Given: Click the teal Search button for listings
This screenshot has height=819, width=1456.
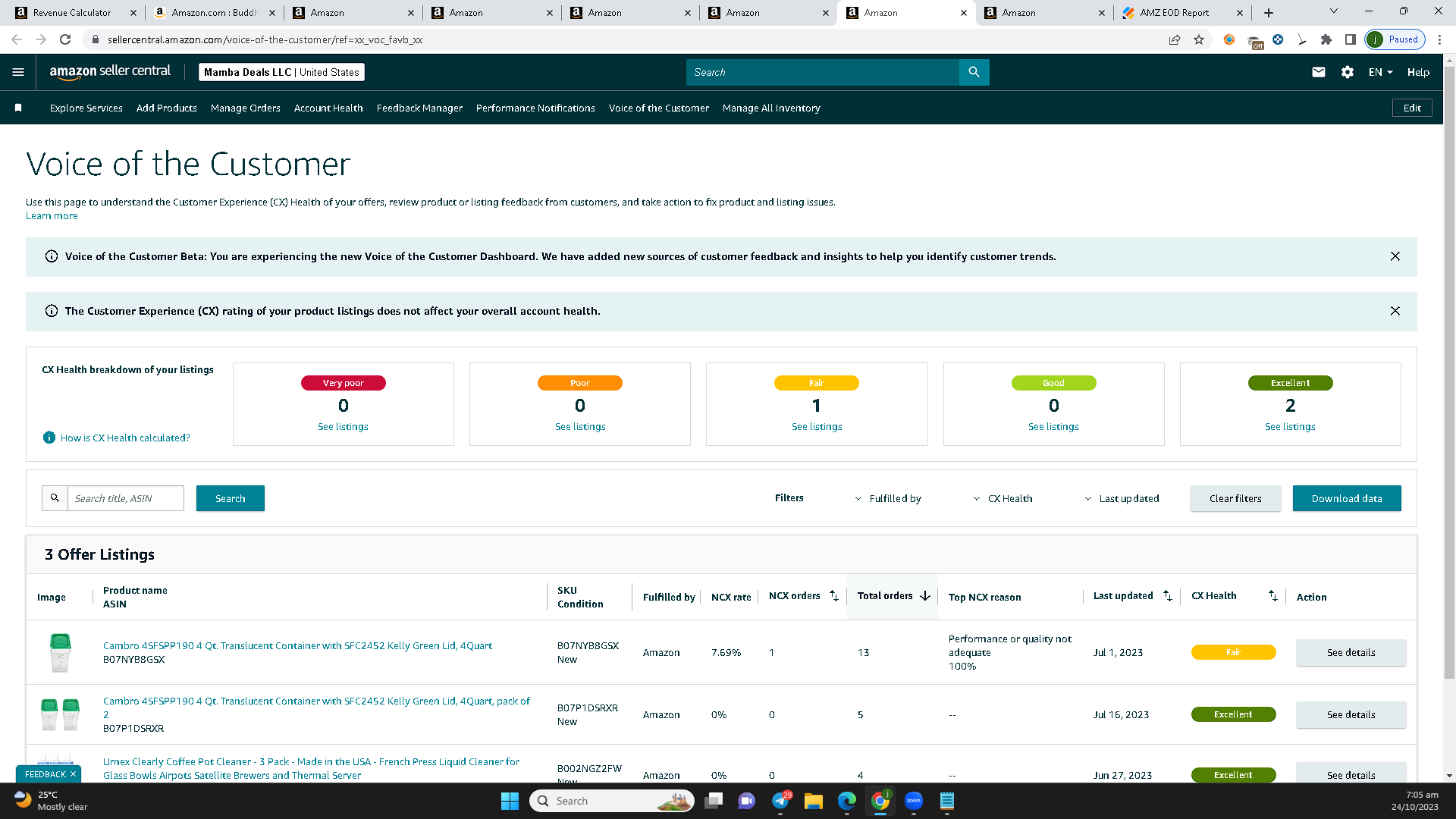Looking at the screenshot, I should (x=231, y=498).
